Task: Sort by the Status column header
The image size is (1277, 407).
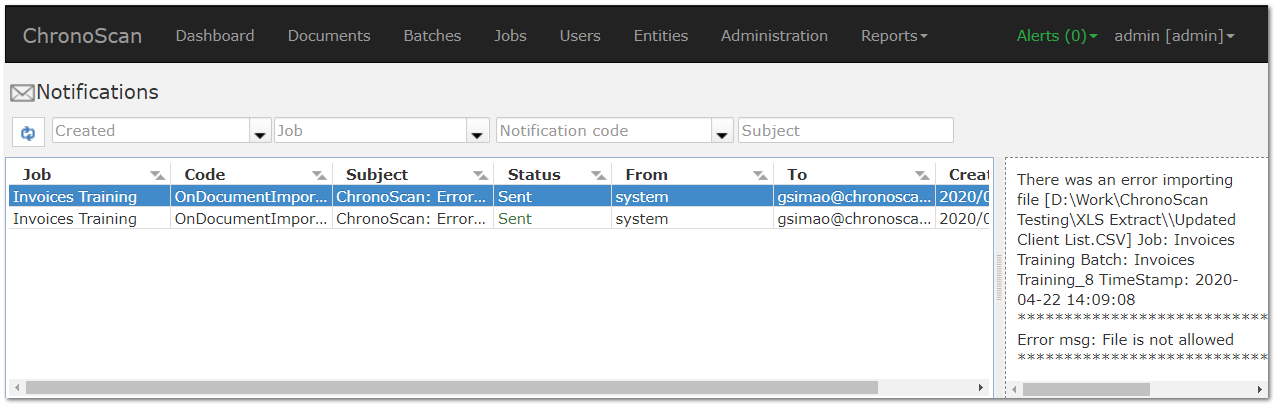Action: coord(534,174)
